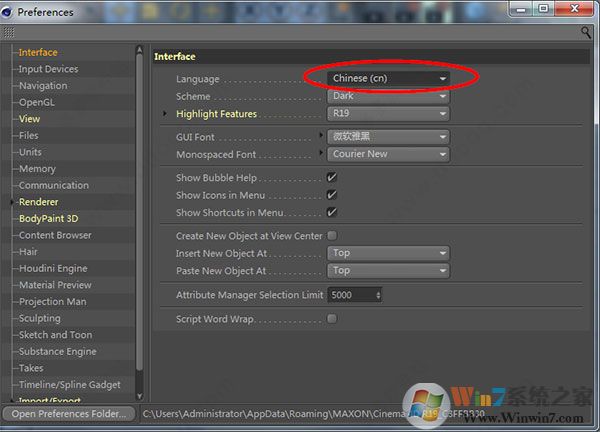Go to the BodyPaint 3D preferences section
Viewport: 600px width, 432px height.
[x=48, y=219]
